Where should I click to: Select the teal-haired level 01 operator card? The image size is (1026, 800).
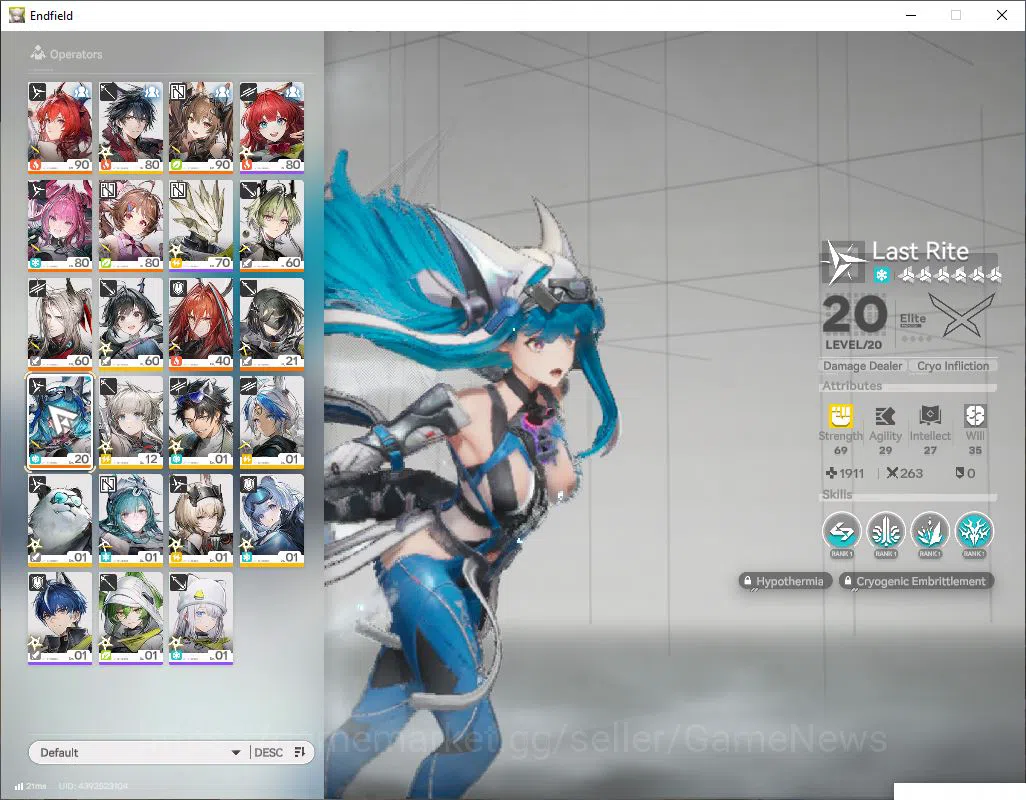click(x=131, y=520)
